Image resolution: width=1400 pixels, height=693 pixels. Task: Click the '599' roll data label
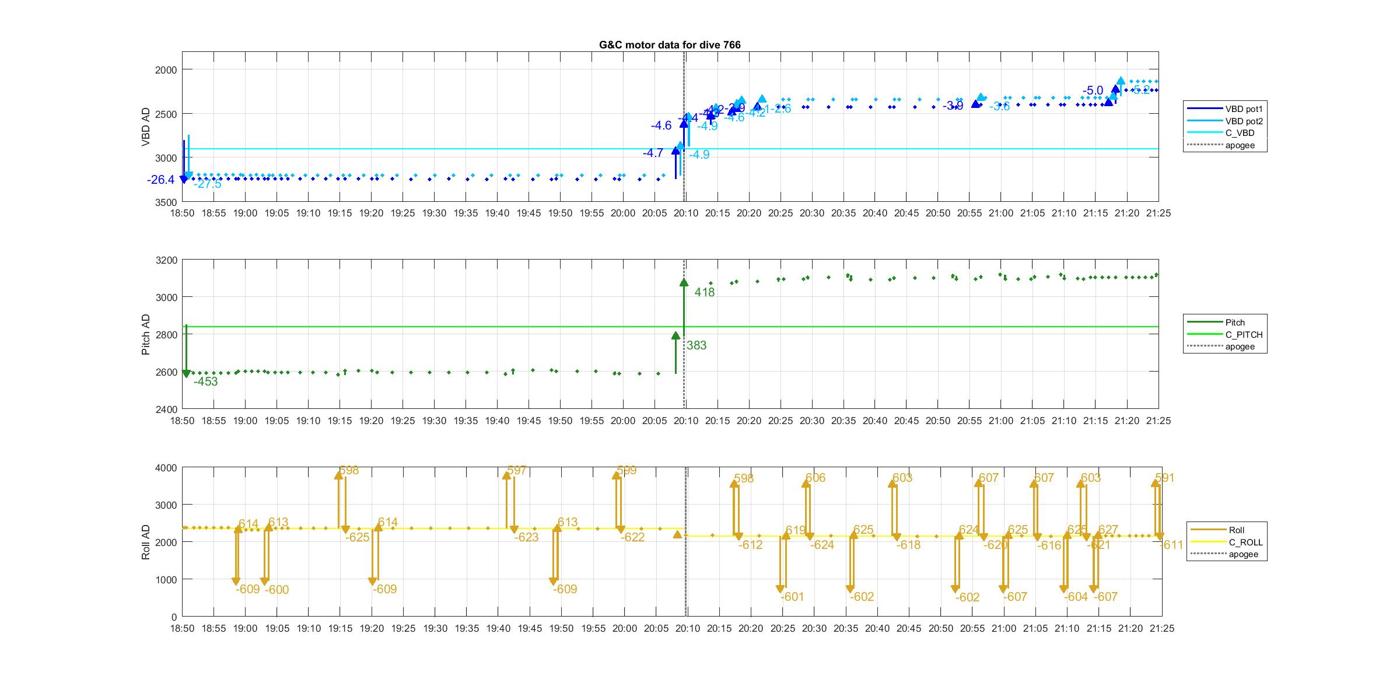pos(627,470)
